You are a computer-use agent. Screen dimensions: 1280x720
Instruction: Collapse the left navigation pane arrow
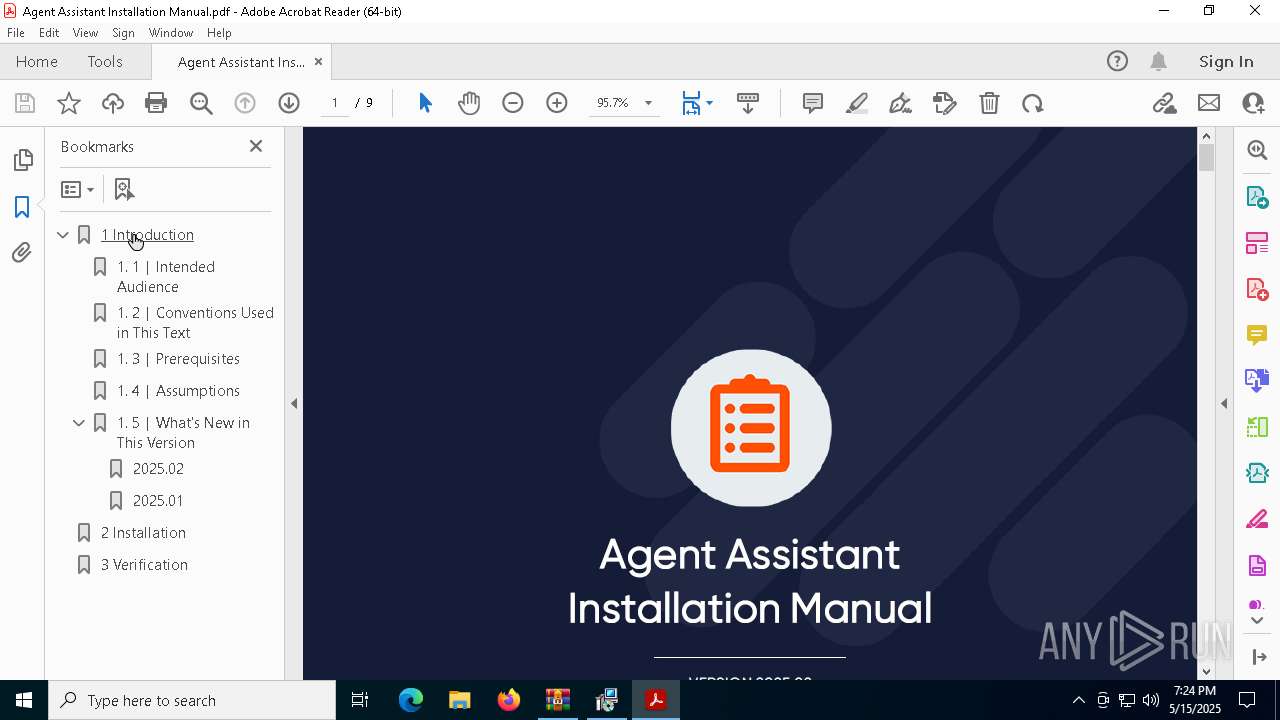pyautogui.click(x=294, y=404)
